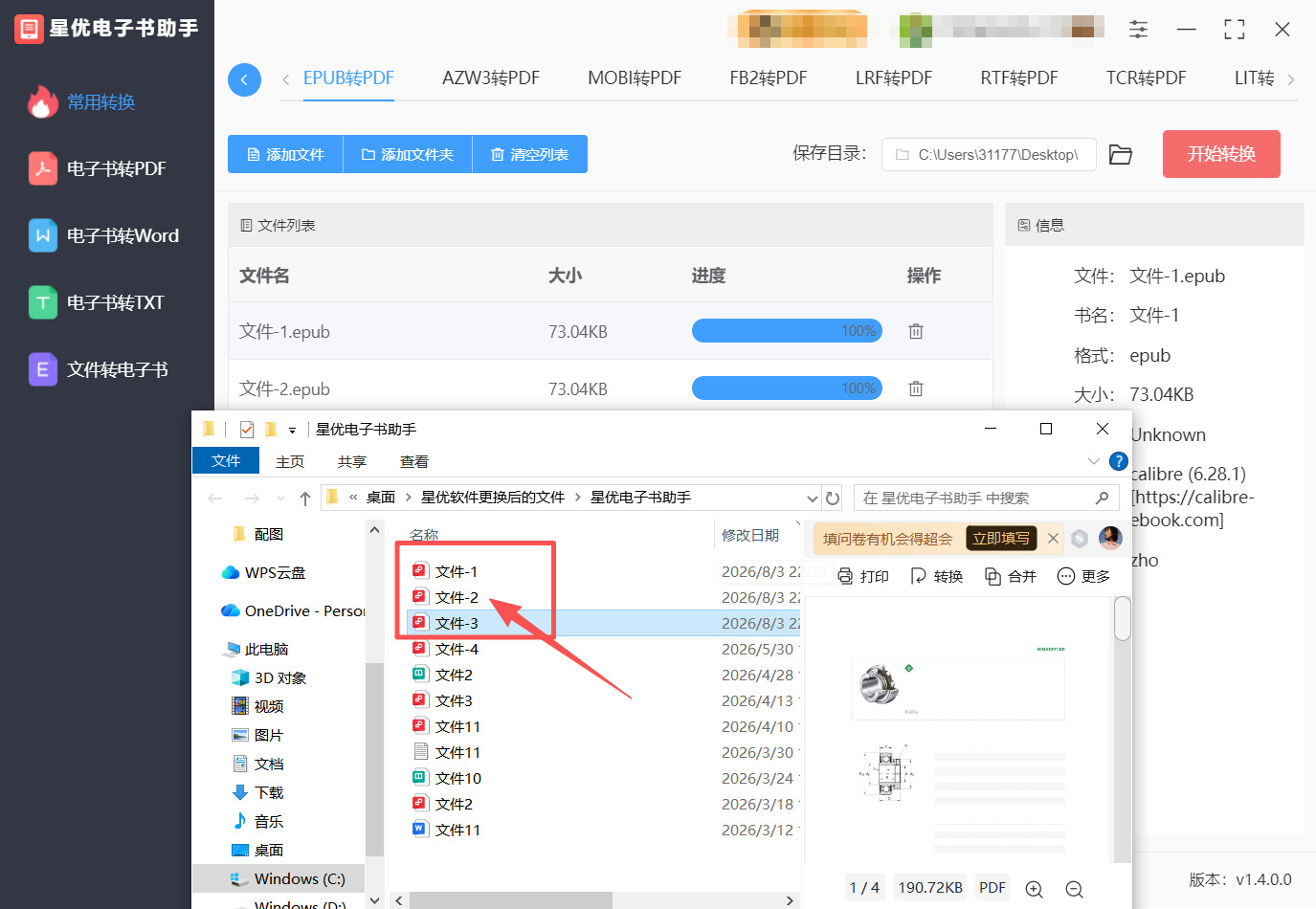The width and height of the screenshot is (1316, 909).
Task: Switch to the FB2转PDF tab
Action: click(769, 78)
